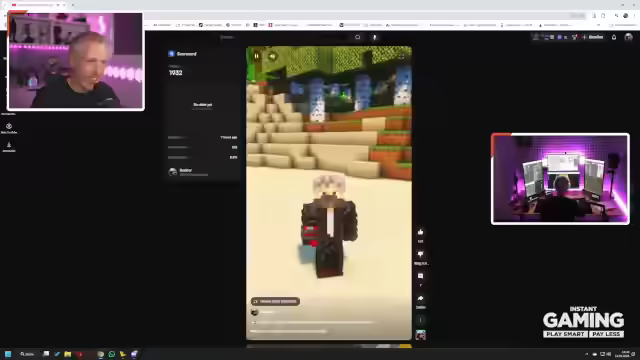The height and width of the screenshot is (360, 640).
Task: Open the three-dot more options menu
Action: click(x=420, y=320)
